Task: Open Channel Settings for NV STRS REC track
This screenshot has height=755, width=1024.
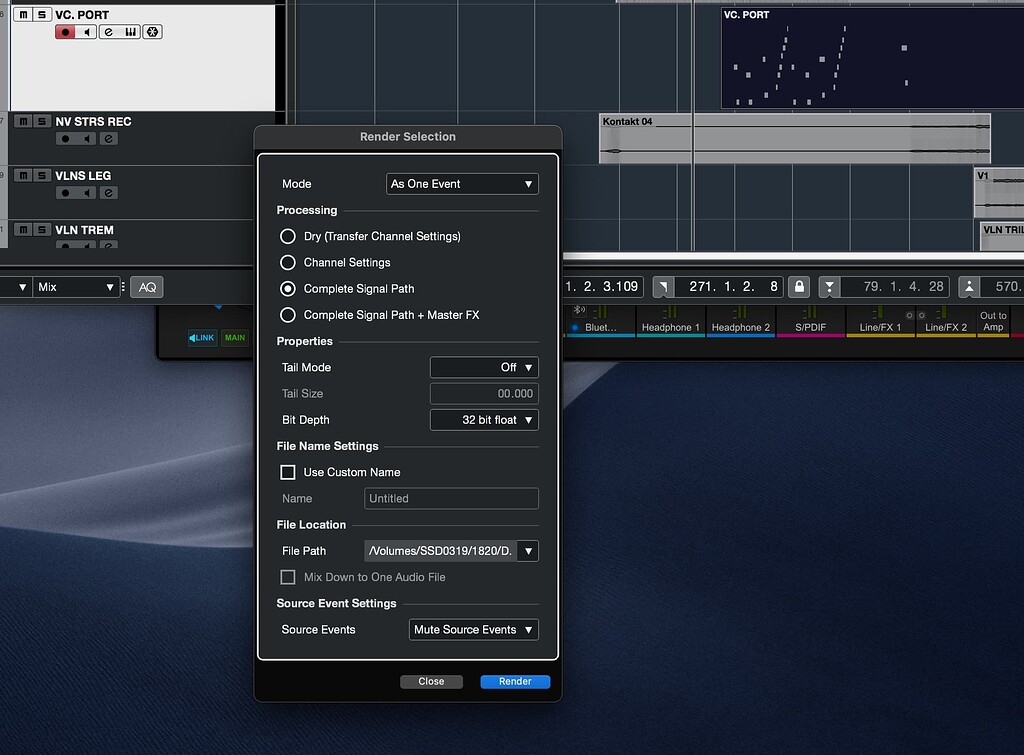Action: tap(108, 139)
